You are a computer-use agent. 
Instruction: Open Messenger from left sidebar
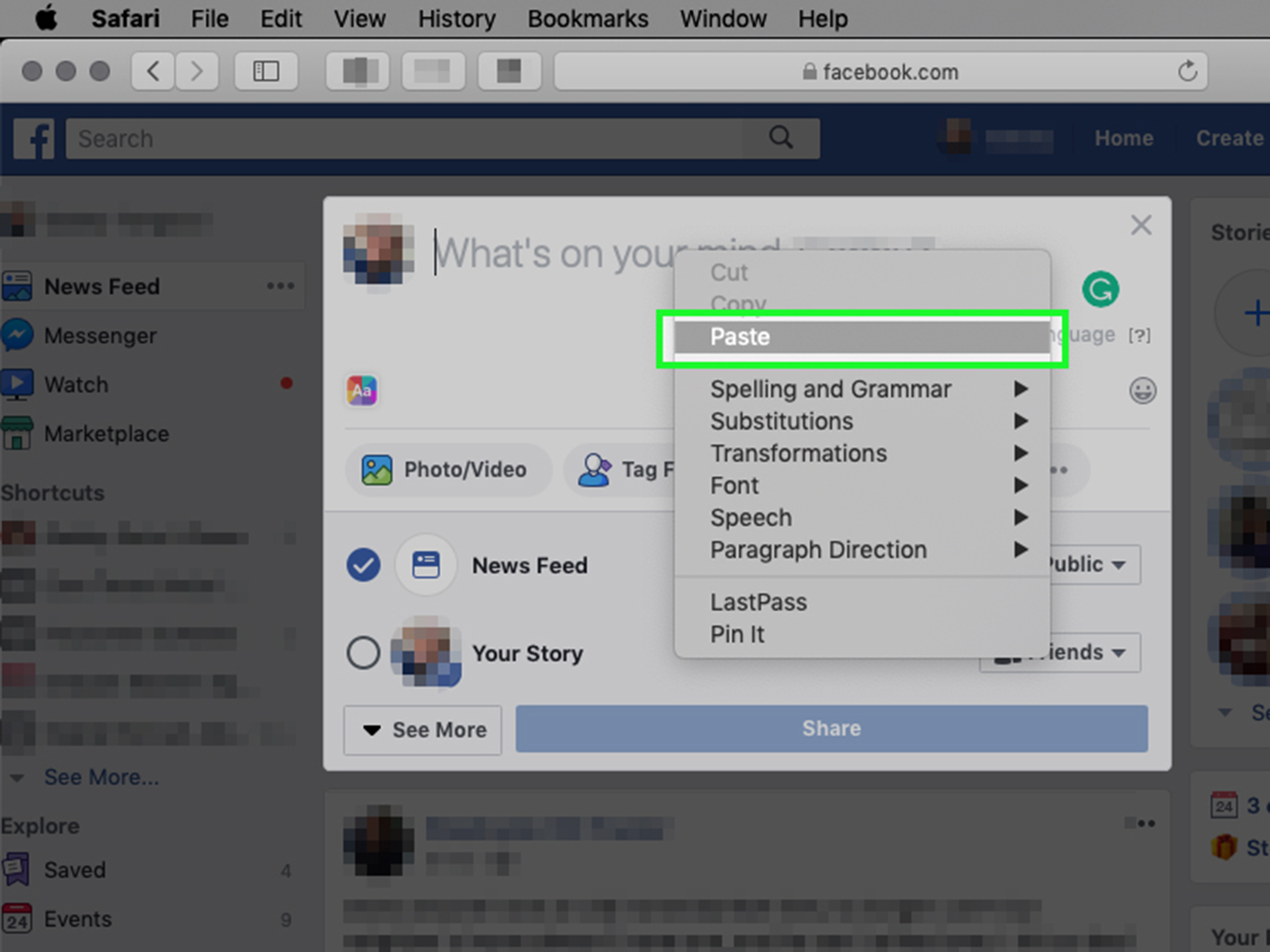click(x=100, y=336)
